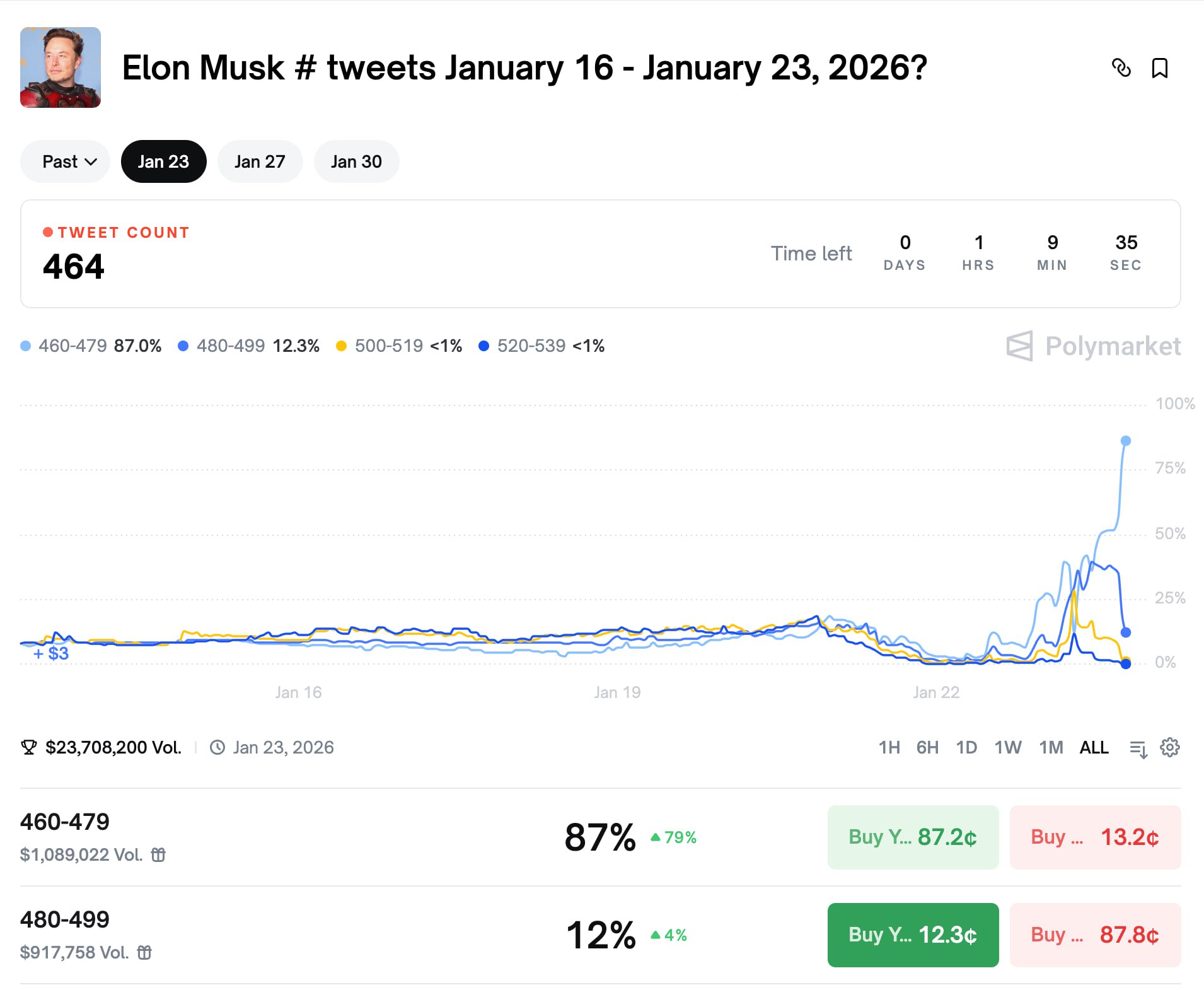
Task: Click the gift icon beside $1,089,022 Vol.
Action: coord(158,854)
